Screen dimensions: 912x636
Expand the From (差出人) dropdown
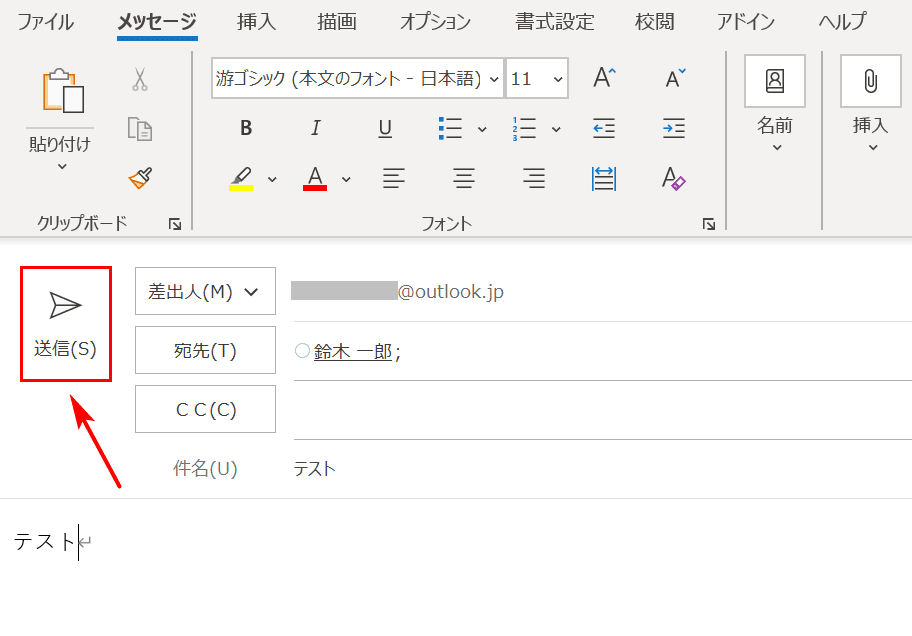(205, 292)
